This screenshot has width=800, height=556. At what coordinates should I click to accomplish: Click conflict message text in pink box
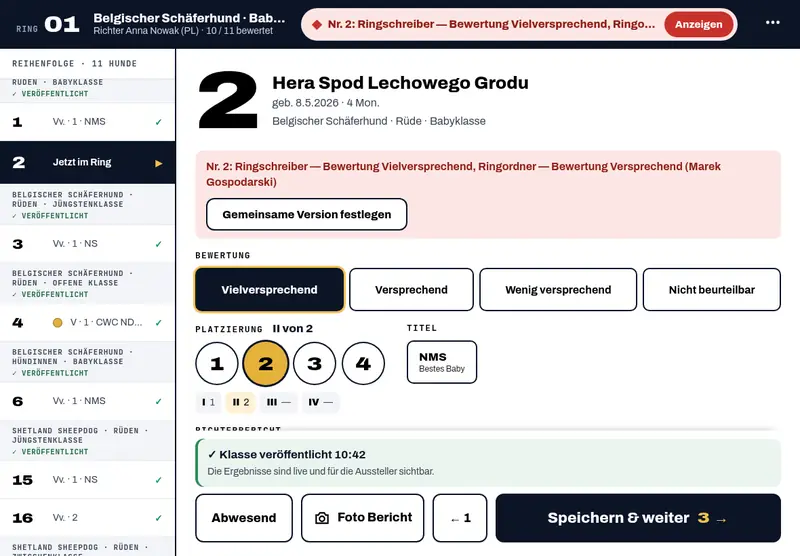(463, 174)
